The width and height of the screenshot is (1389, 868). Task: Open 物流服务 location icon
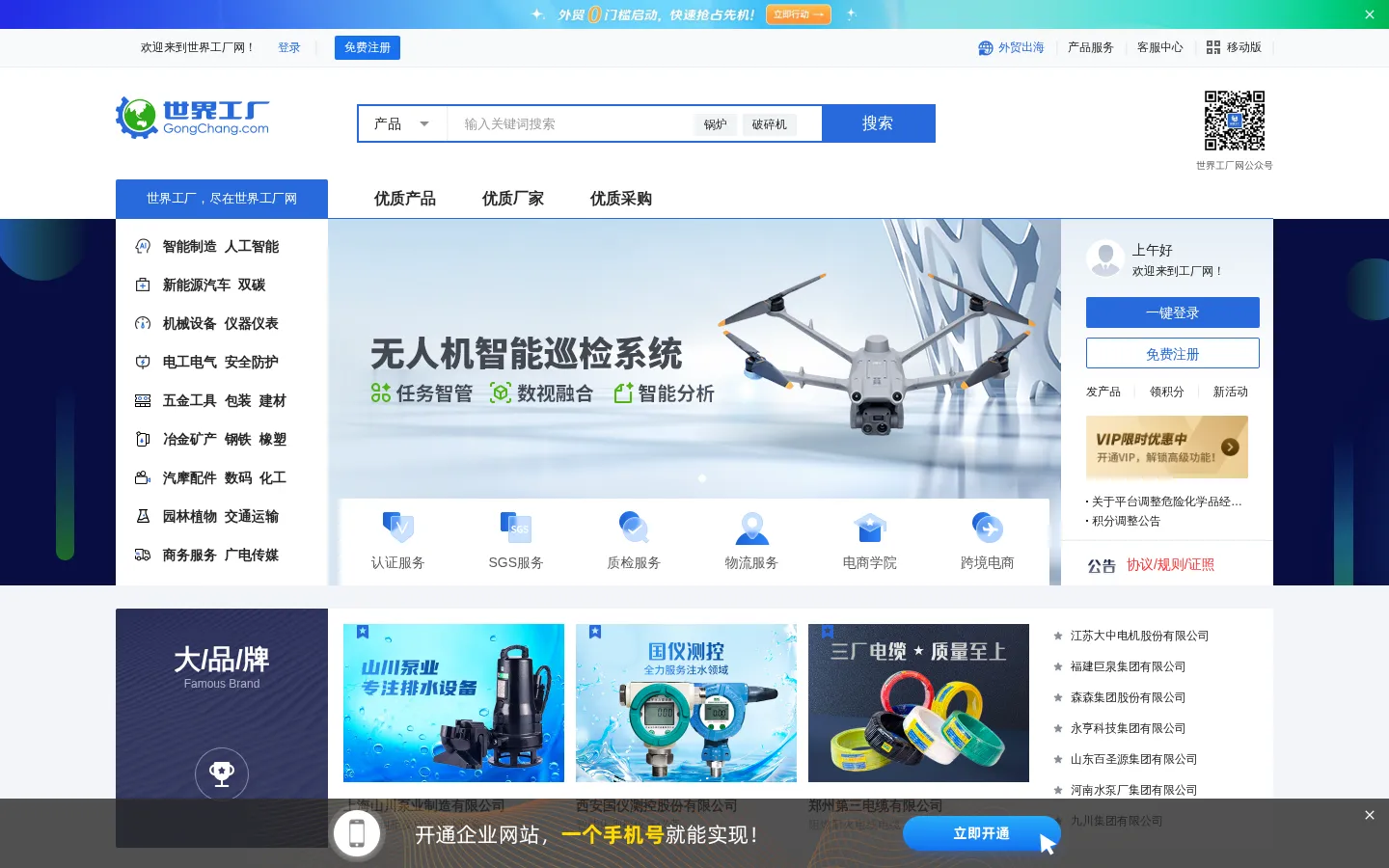pos(751,528)
